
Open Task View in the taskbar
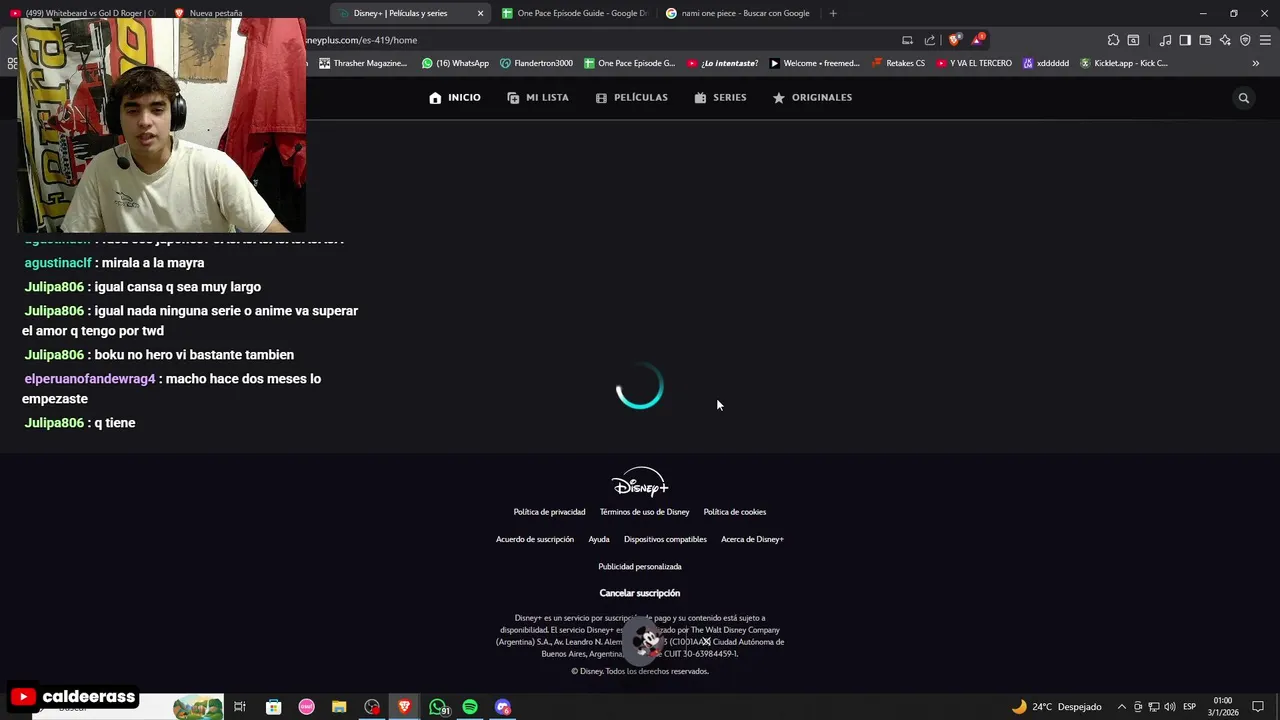point(240,707)
